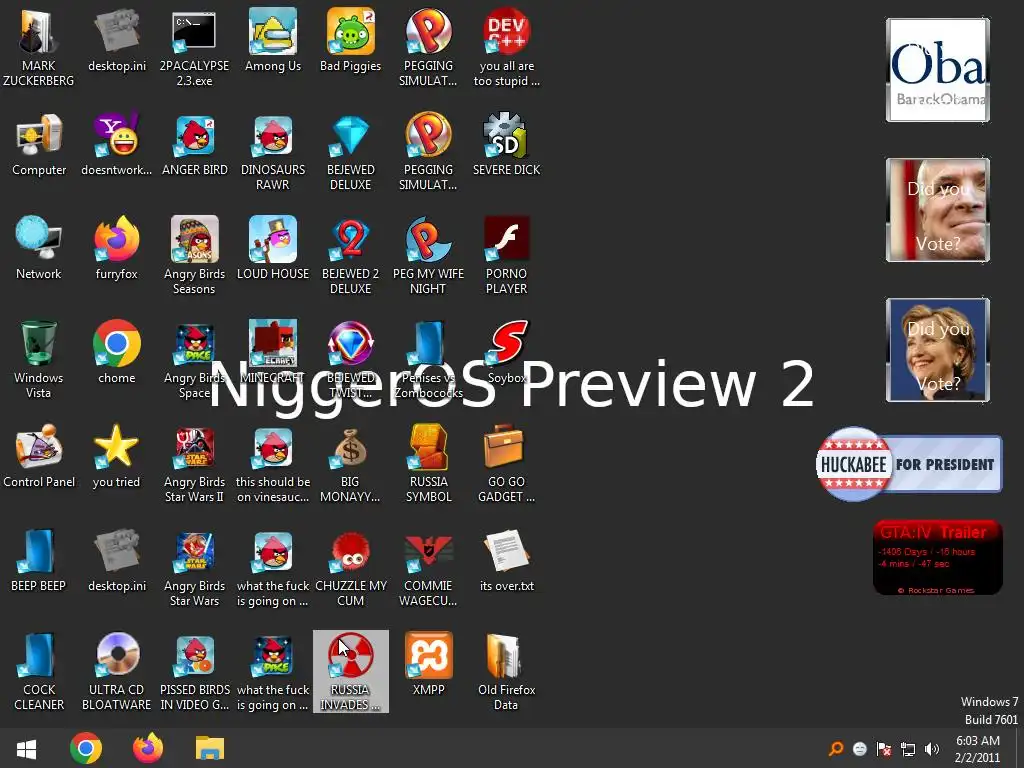
Task: Launch the Soybox red S icon
Action: (x=507, y=353)
